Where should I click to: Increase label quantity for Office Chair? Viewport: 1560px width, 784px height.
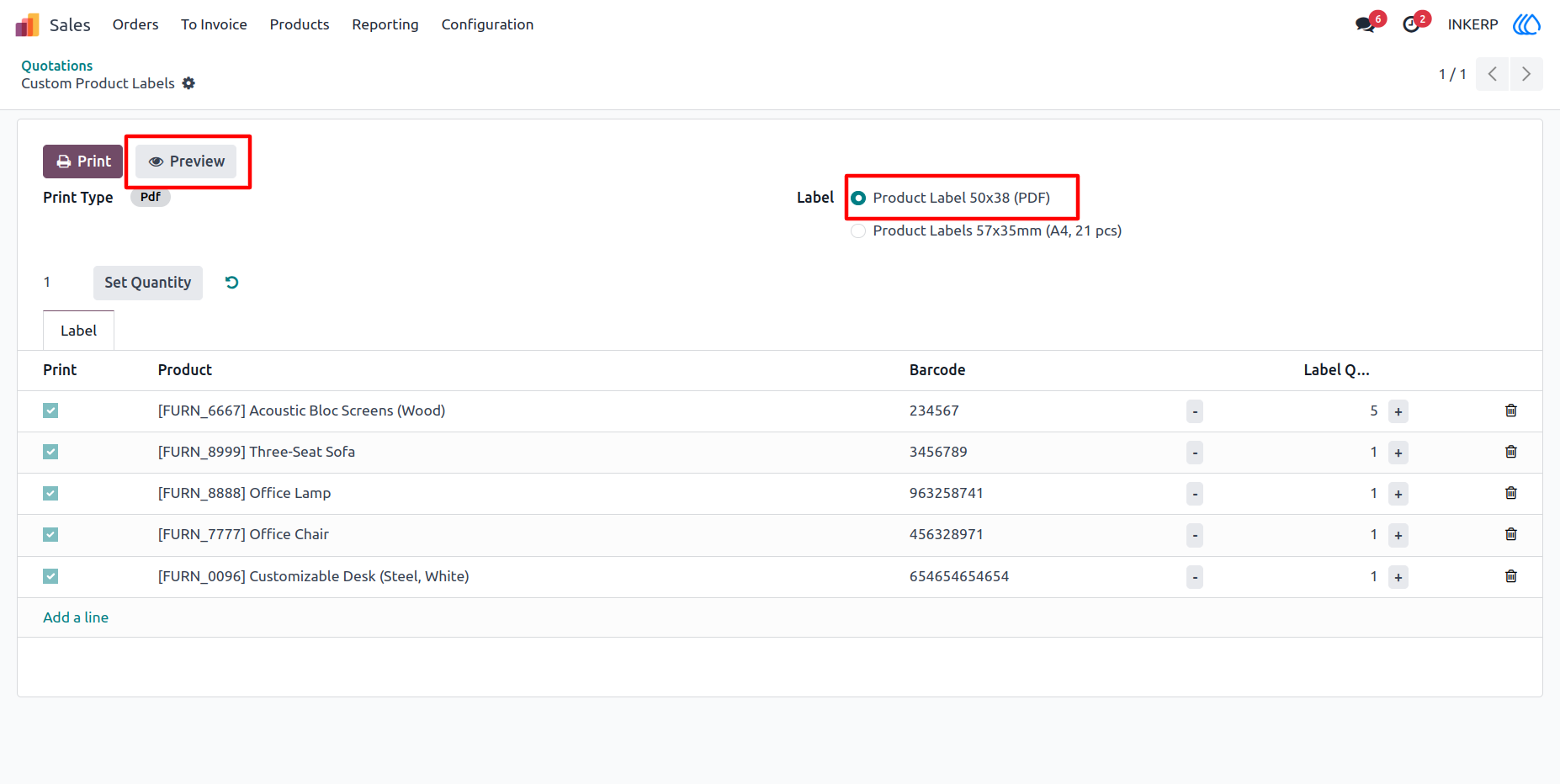tap(1398, 535)
